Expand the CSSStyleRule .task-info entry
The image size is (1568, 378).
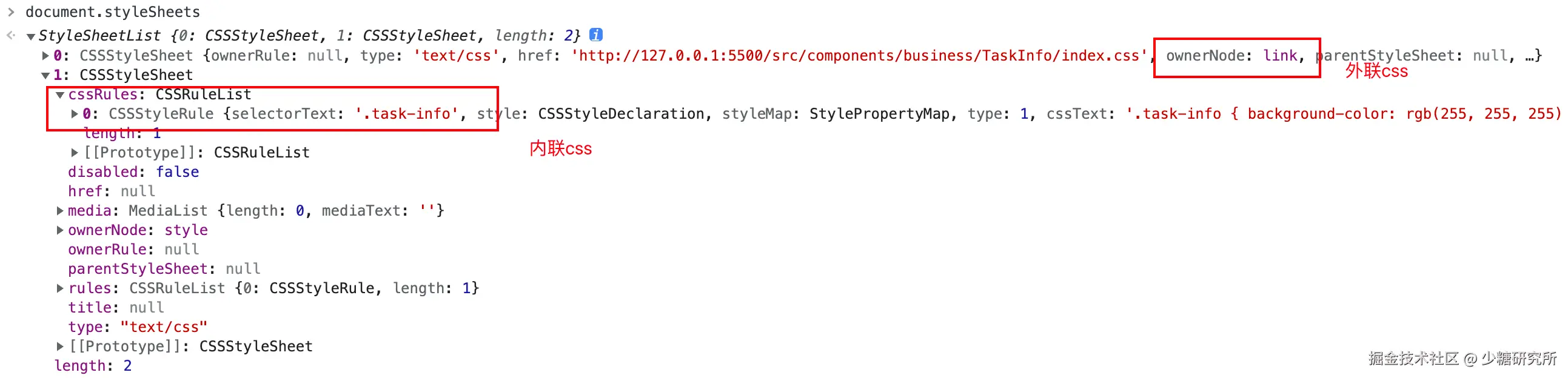coord(74,114)
